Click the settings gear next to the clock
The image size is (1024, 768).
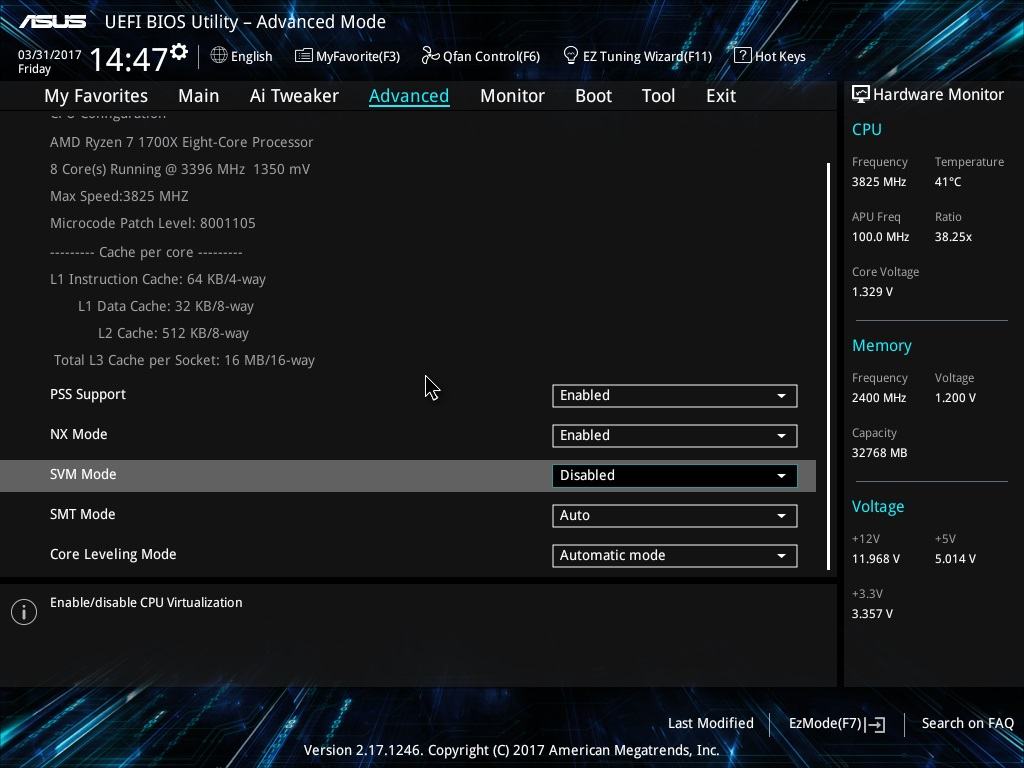(x=179, y=52)
